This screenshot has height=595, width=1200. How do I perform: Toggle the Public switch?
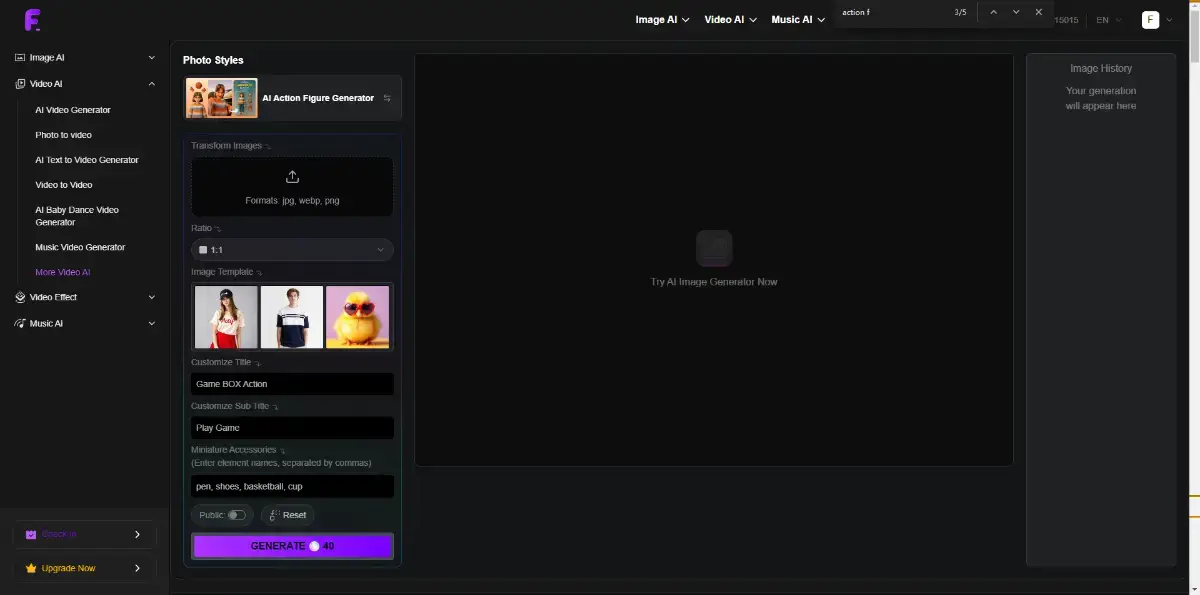pyautogui.click(x=236, y=515)
